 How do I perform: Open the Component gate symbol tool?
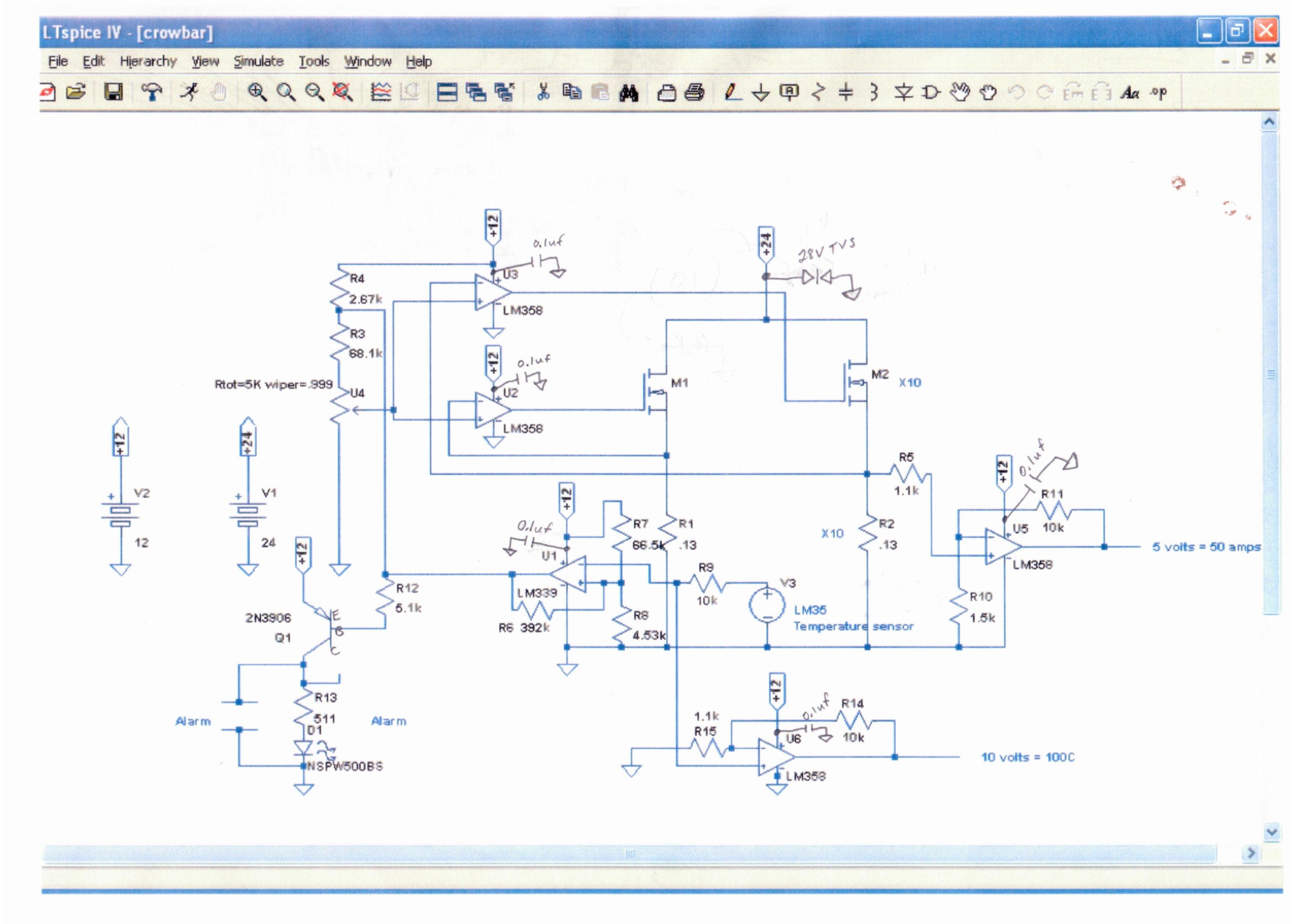tap(931, 92)
